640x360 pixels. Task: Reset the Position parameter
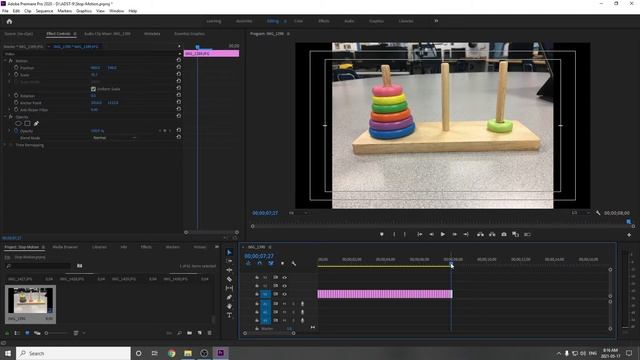click(178, 67)
